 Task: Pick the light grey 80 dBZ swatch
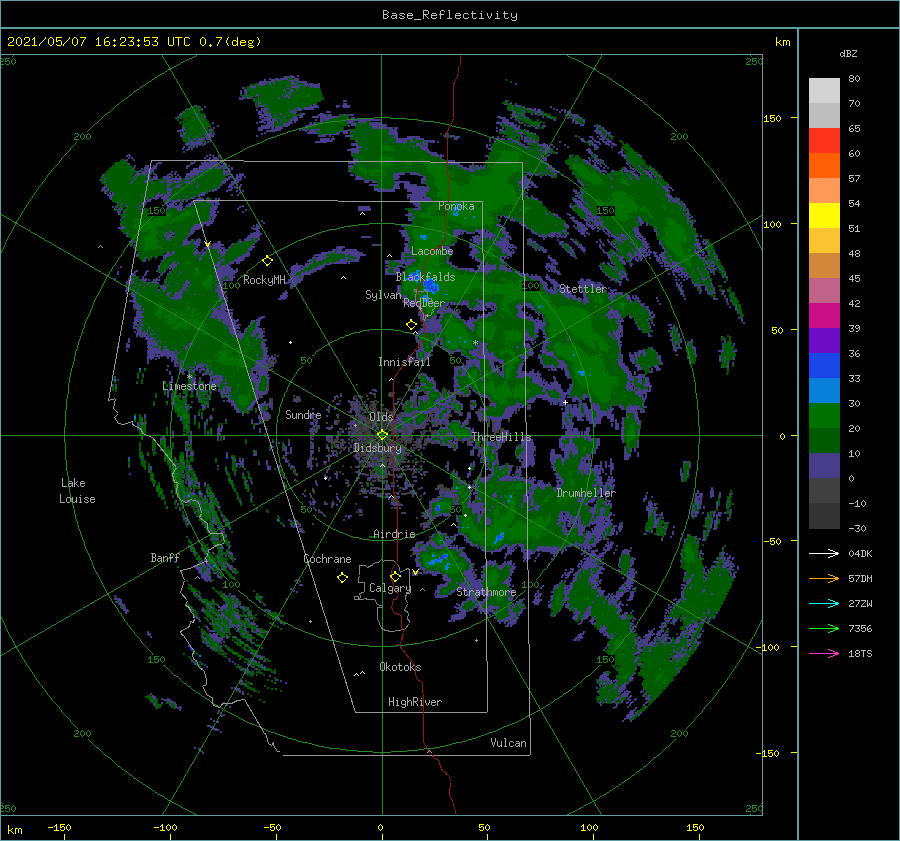tap(824, 90)
